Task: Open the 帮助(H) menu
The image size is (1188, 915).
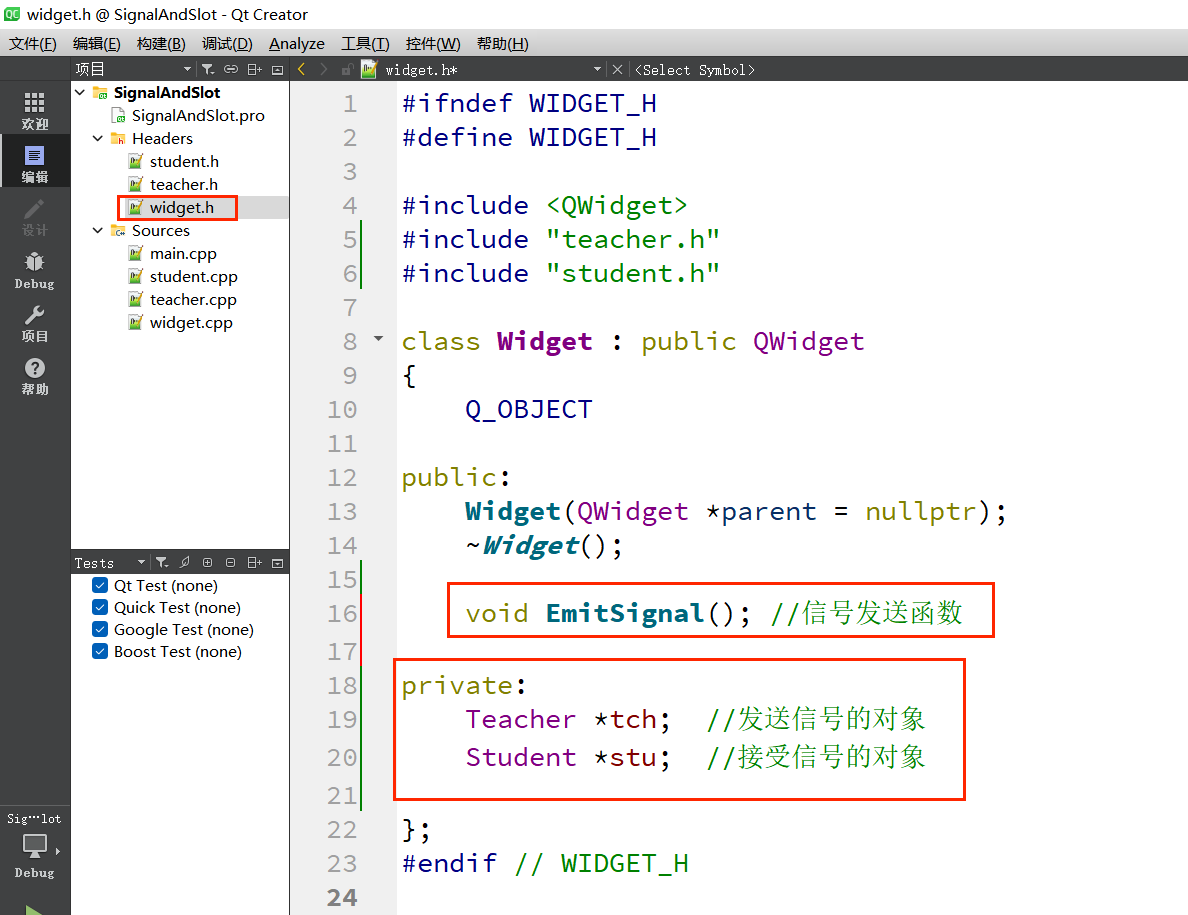Action: pos(502,44)
